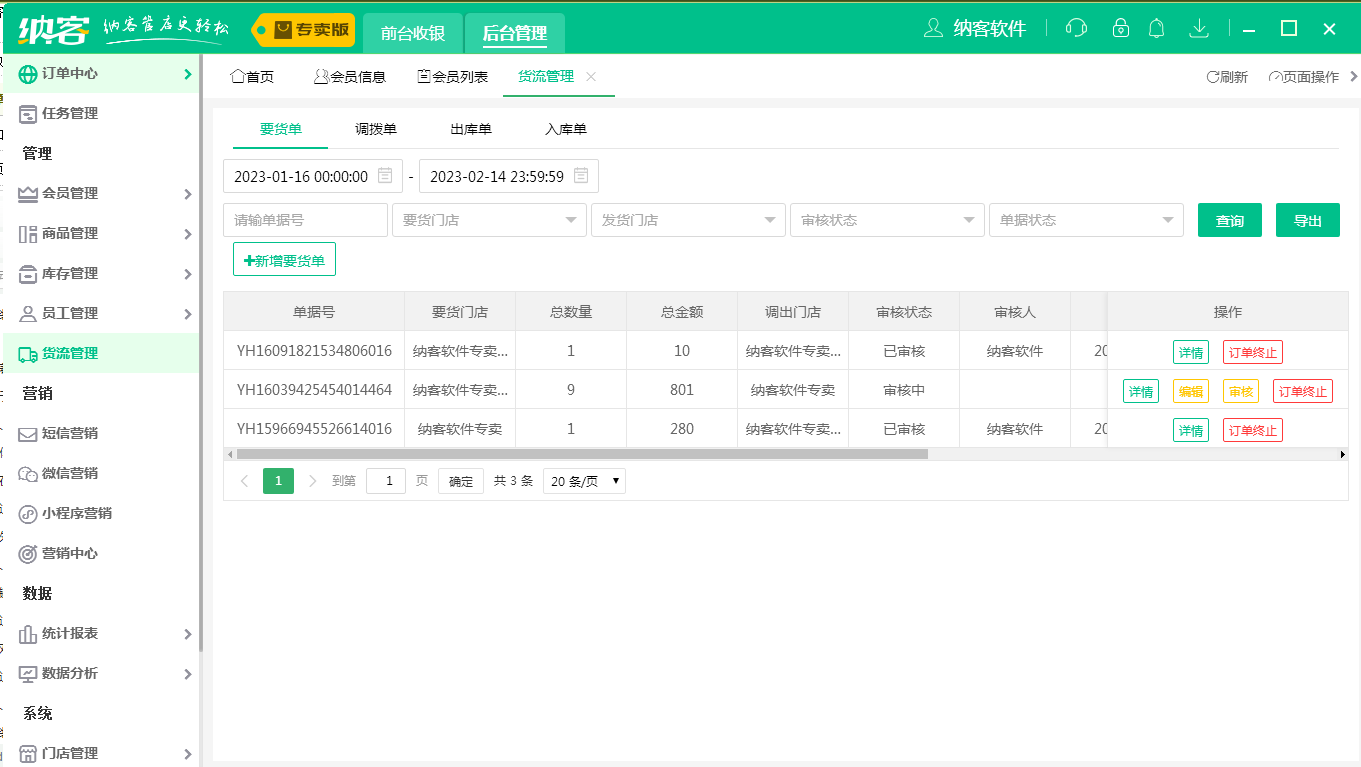This screenshot has width=1361, height=767.
Task: Click the download icon in the title bar
Action: pos(1198,29)
